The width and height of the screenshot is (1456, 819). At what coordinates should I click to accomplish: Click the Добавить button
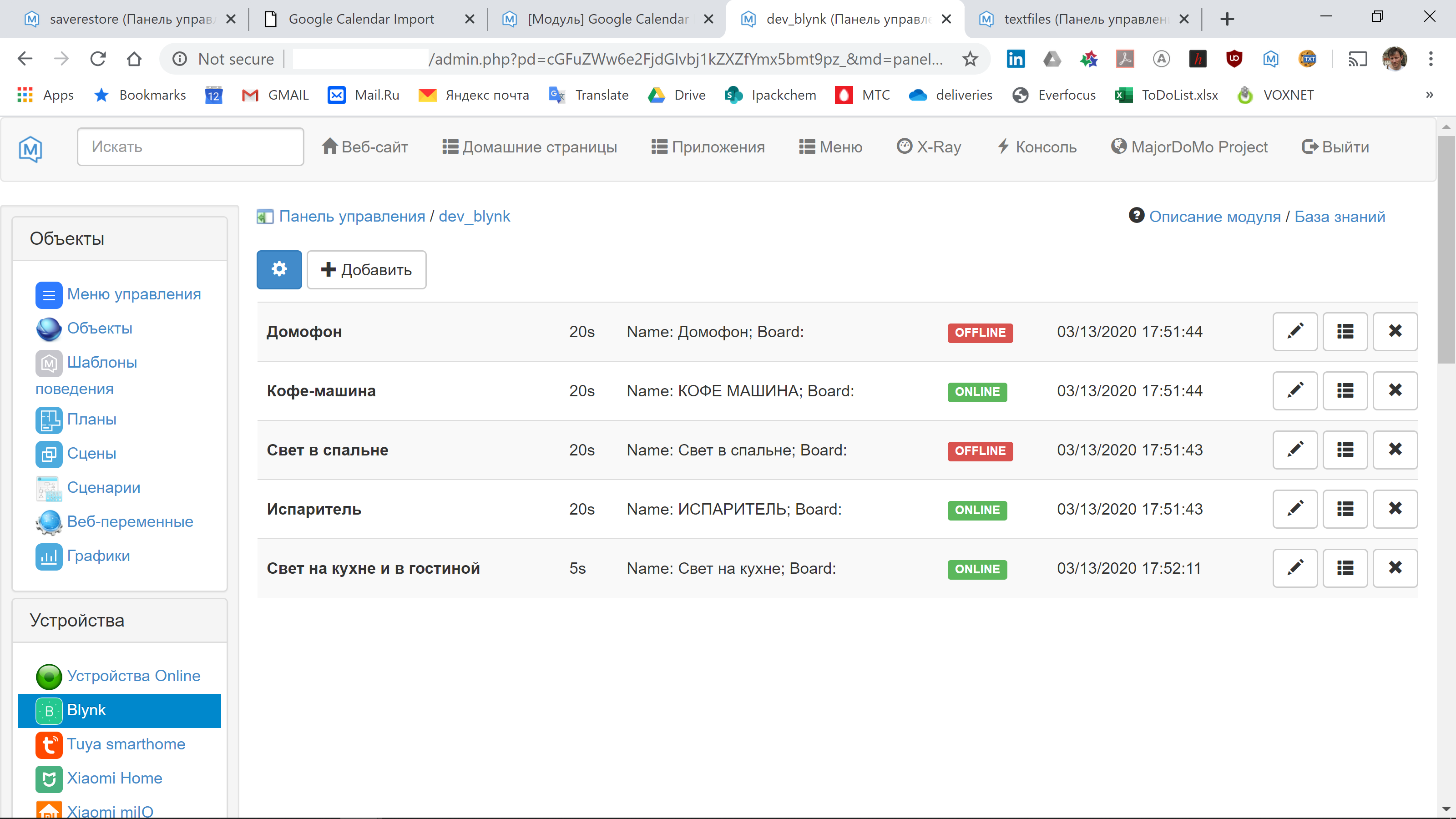[366, 270]
